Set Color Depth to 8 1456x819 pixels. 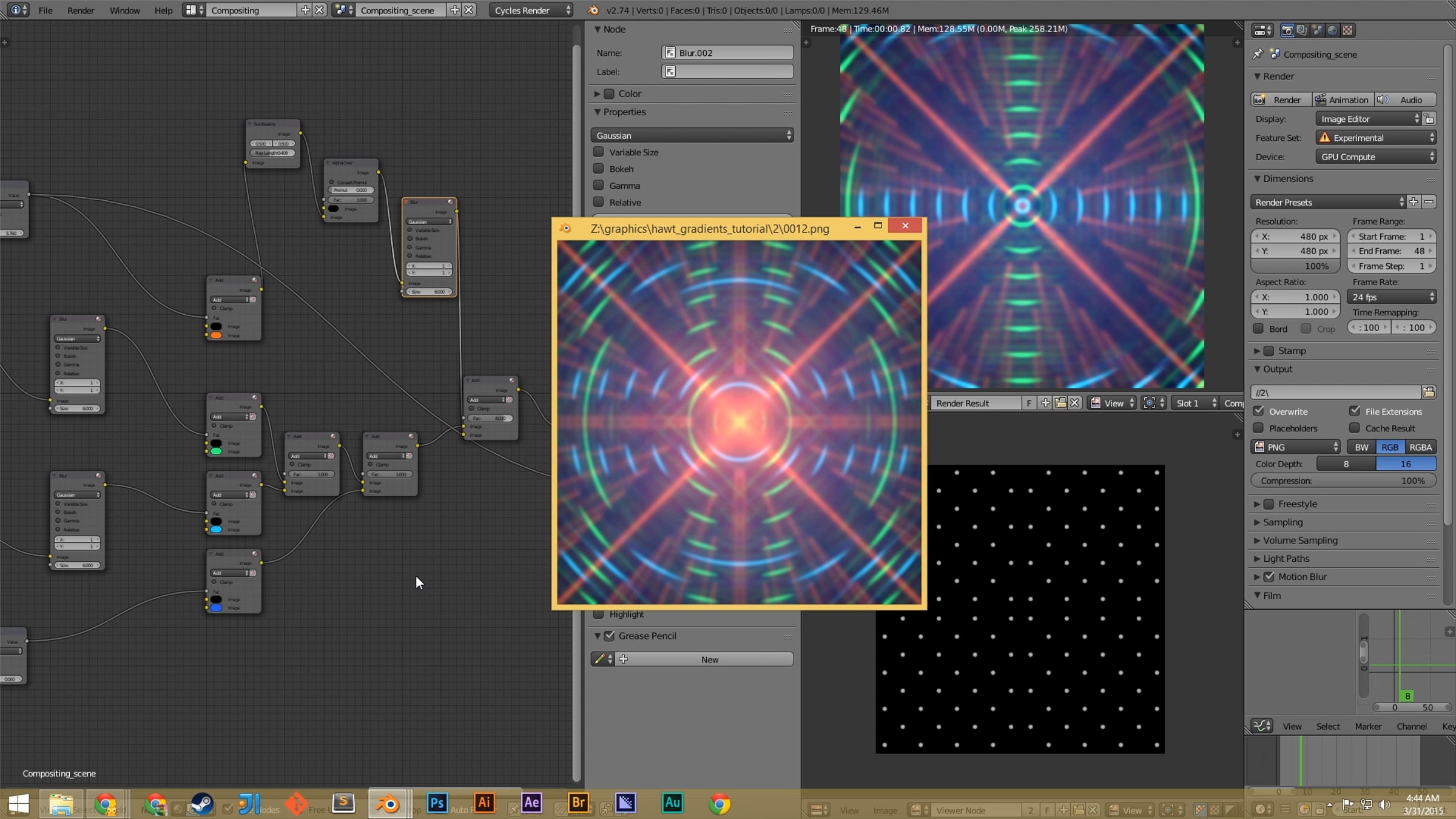coord(1346,464)
